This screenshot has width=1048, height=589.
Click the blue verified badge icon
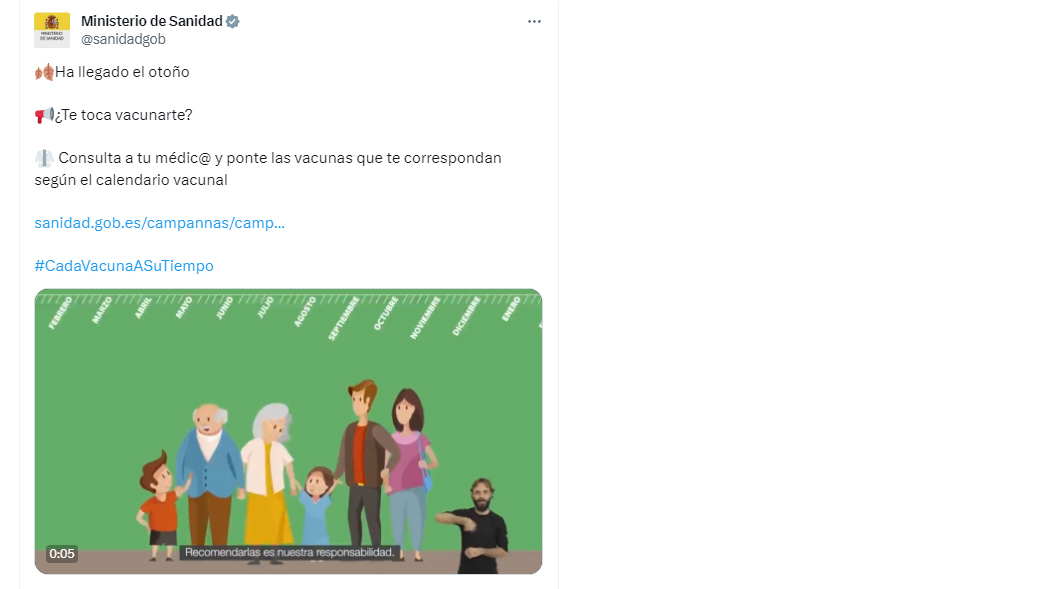pos(233,21)
